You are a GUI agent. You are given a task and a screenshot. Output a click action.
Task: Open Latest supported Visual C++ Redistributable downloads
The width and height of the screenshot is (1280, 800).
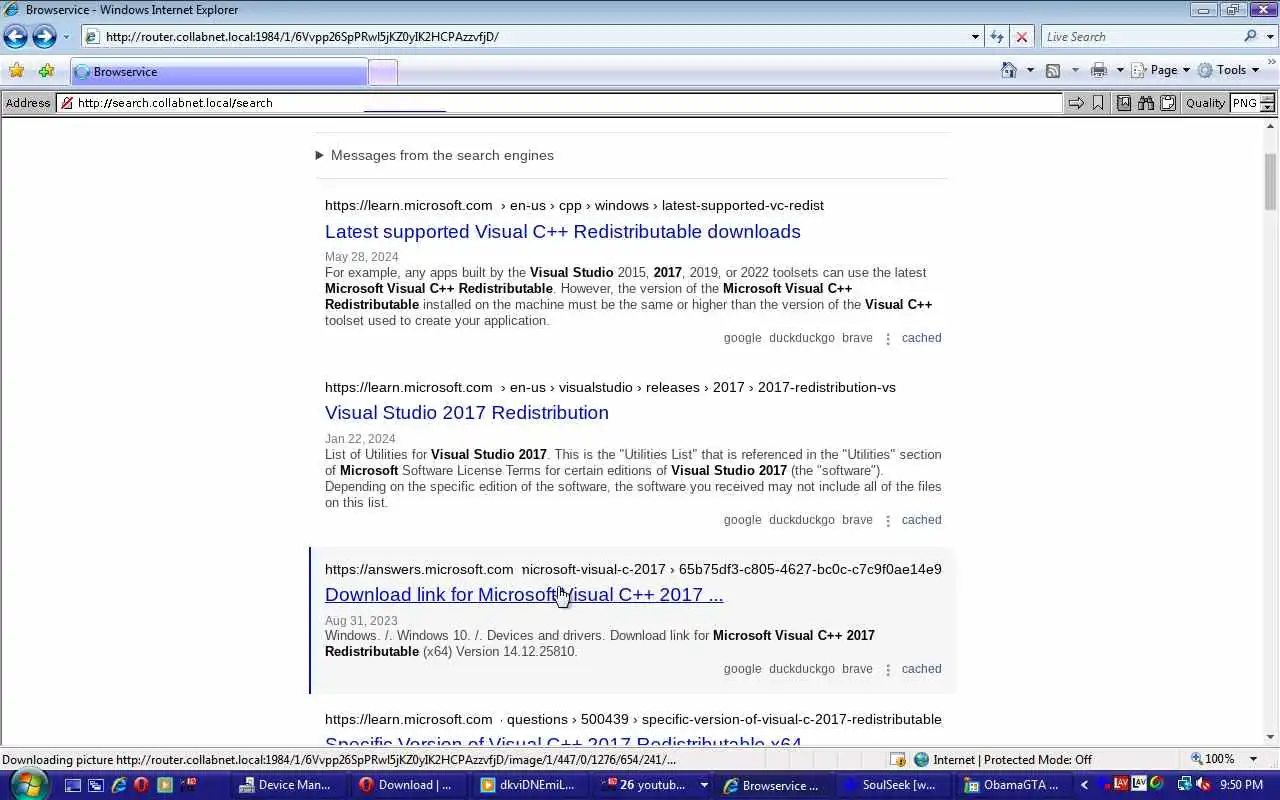click(x=562, y=231)
